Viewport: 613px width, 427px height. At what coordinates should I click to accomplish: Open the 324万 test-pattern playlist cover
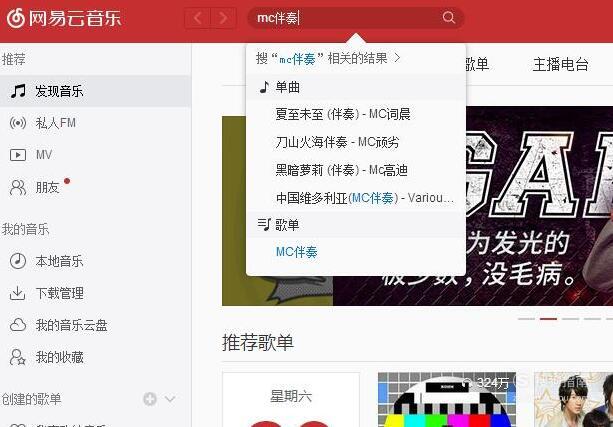click(446, 400)
